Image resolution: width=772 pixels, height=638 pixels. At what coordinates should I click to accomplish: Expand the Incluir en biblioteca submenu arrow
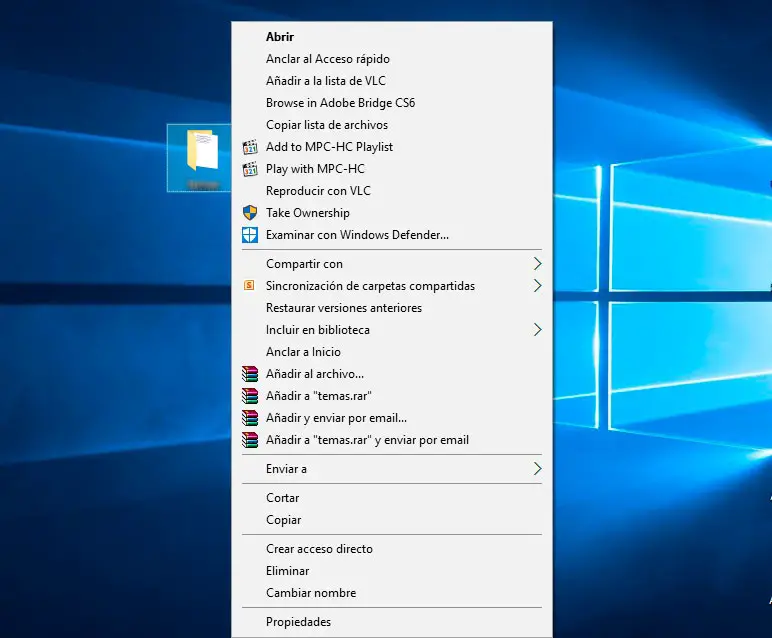[x=537, y=330]
